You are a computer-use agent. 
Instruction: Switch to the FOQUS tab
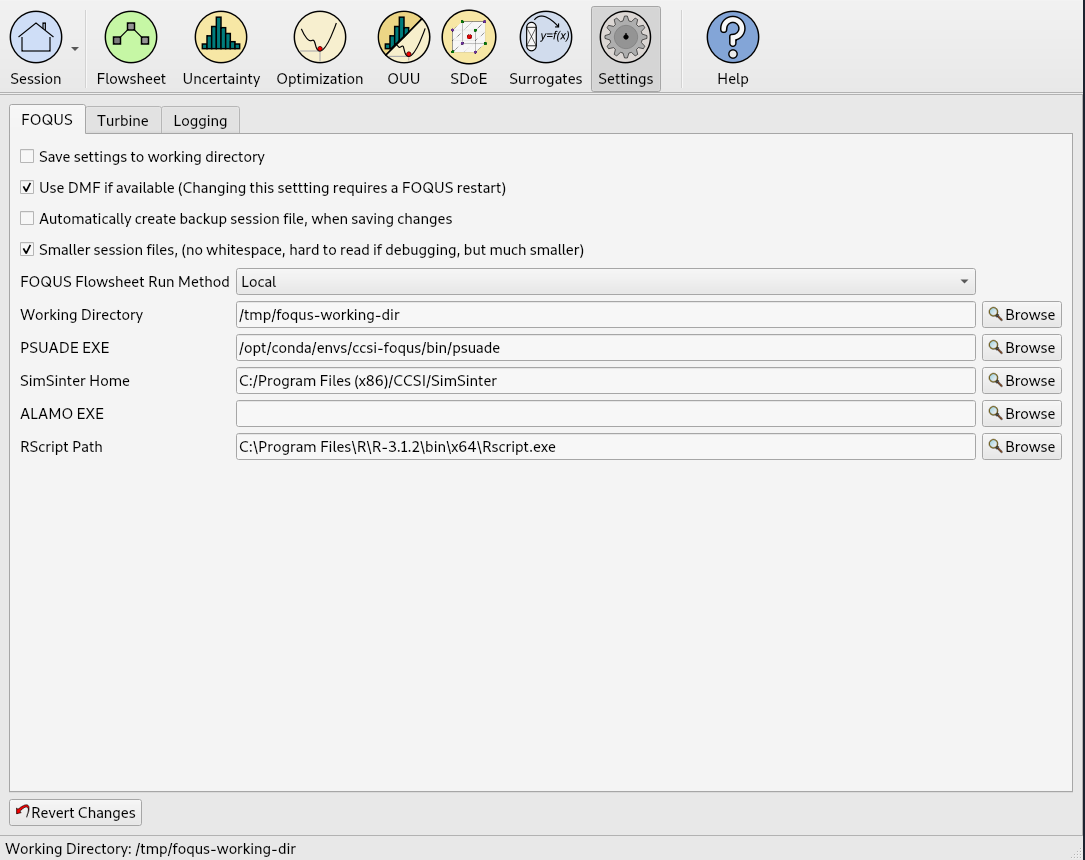click(47, 120)
